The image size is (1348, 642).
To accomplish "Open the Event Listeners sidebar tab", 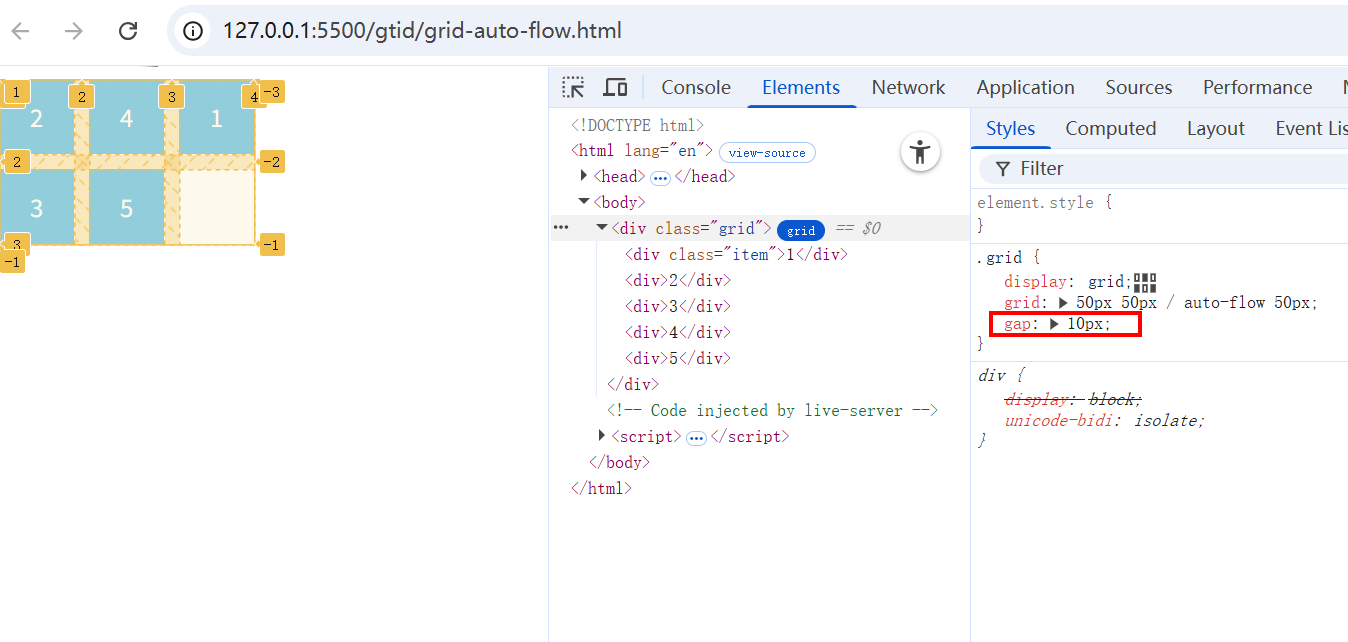I will (x=1311, y=128).
